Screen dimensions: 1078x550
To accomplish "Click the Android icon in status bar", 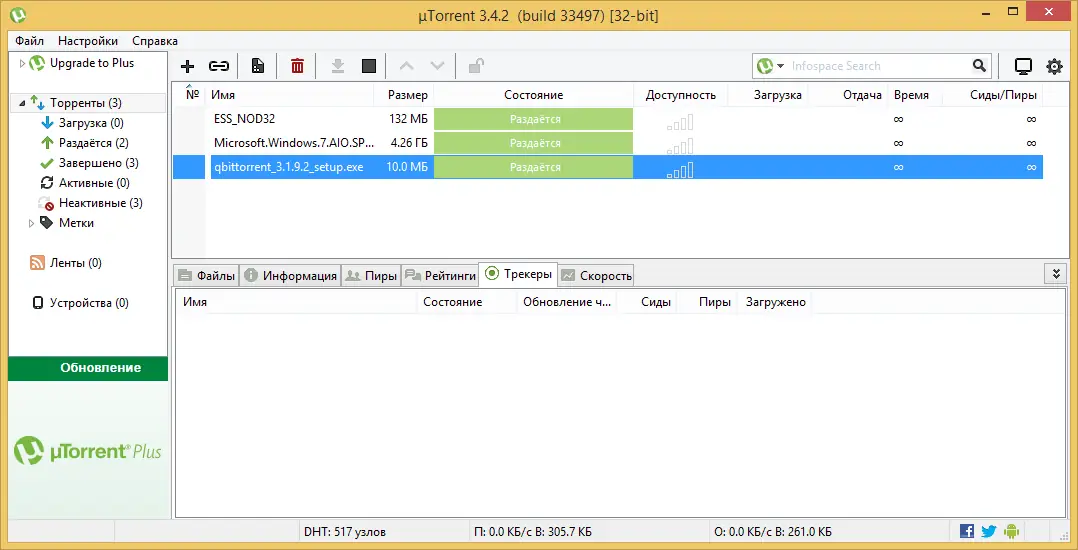I will coord(1011,531).
